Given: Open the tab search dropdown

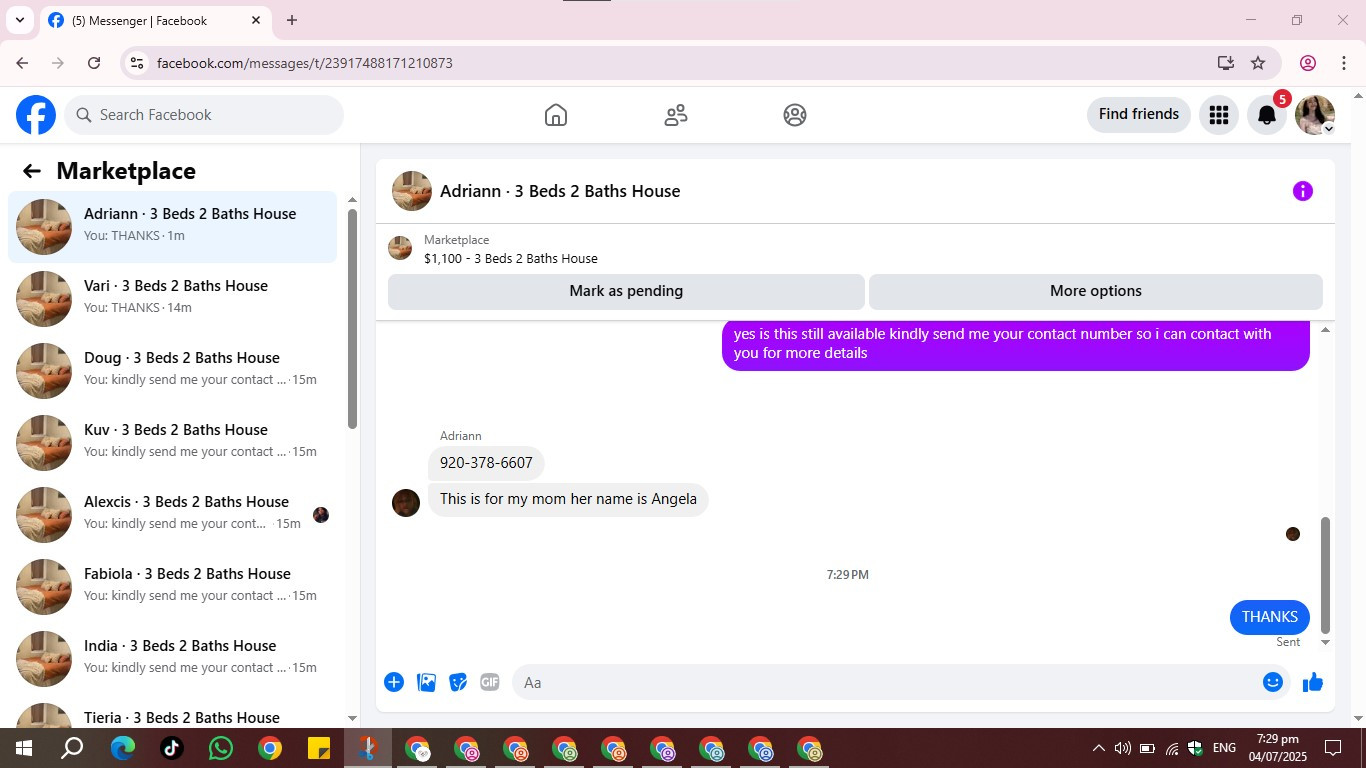Looking at the screenshot, I should click(19, 20).
